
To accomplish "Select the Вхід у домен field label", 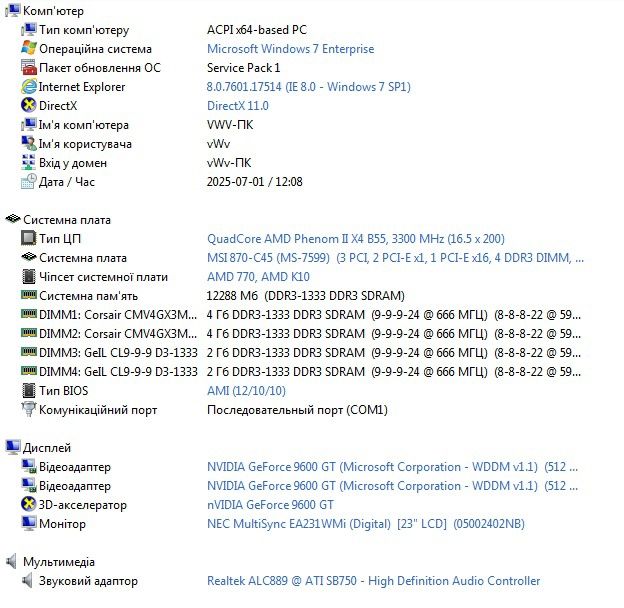I will tap(73, 163).
